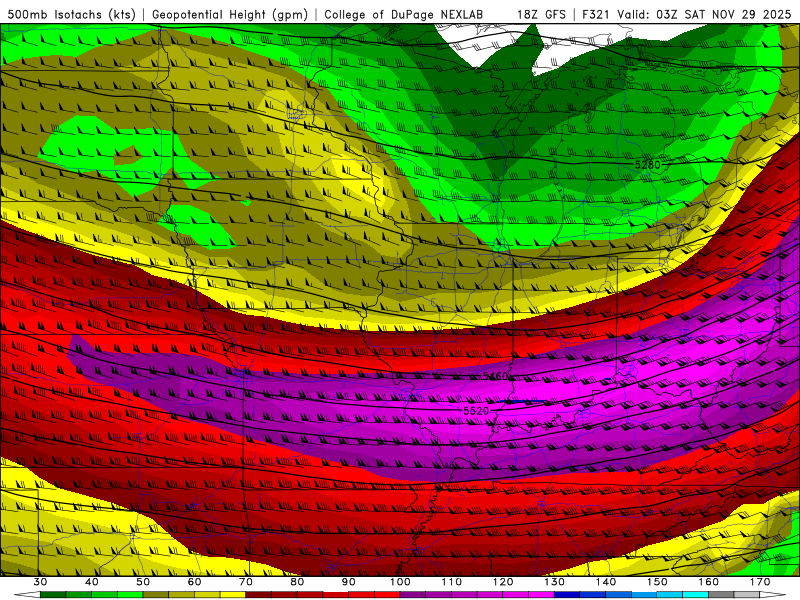
Task: Click the darkest green legend swatch below 30
Action: [53, 595]
